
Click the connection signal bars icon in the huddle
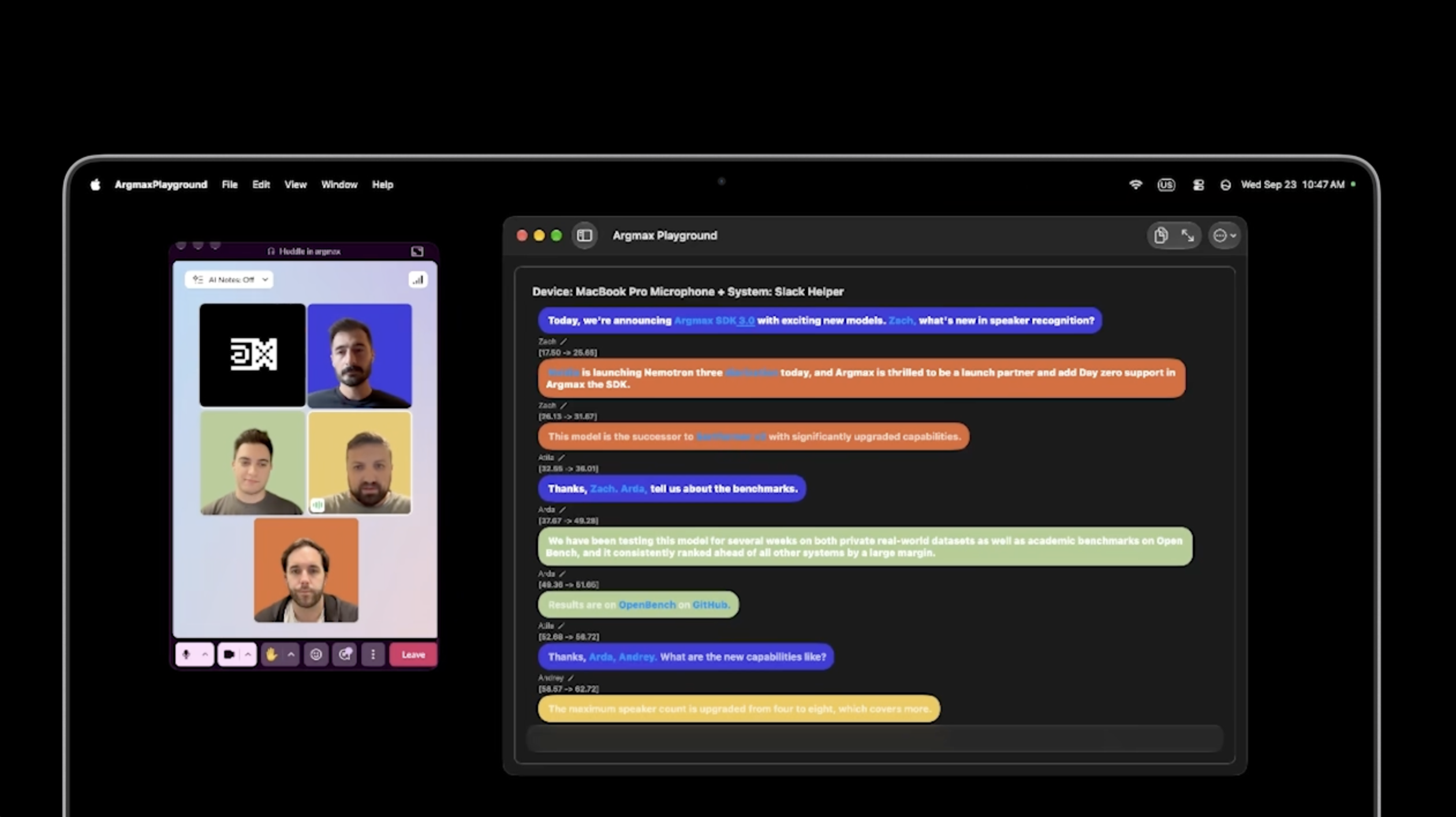[417, 280]
